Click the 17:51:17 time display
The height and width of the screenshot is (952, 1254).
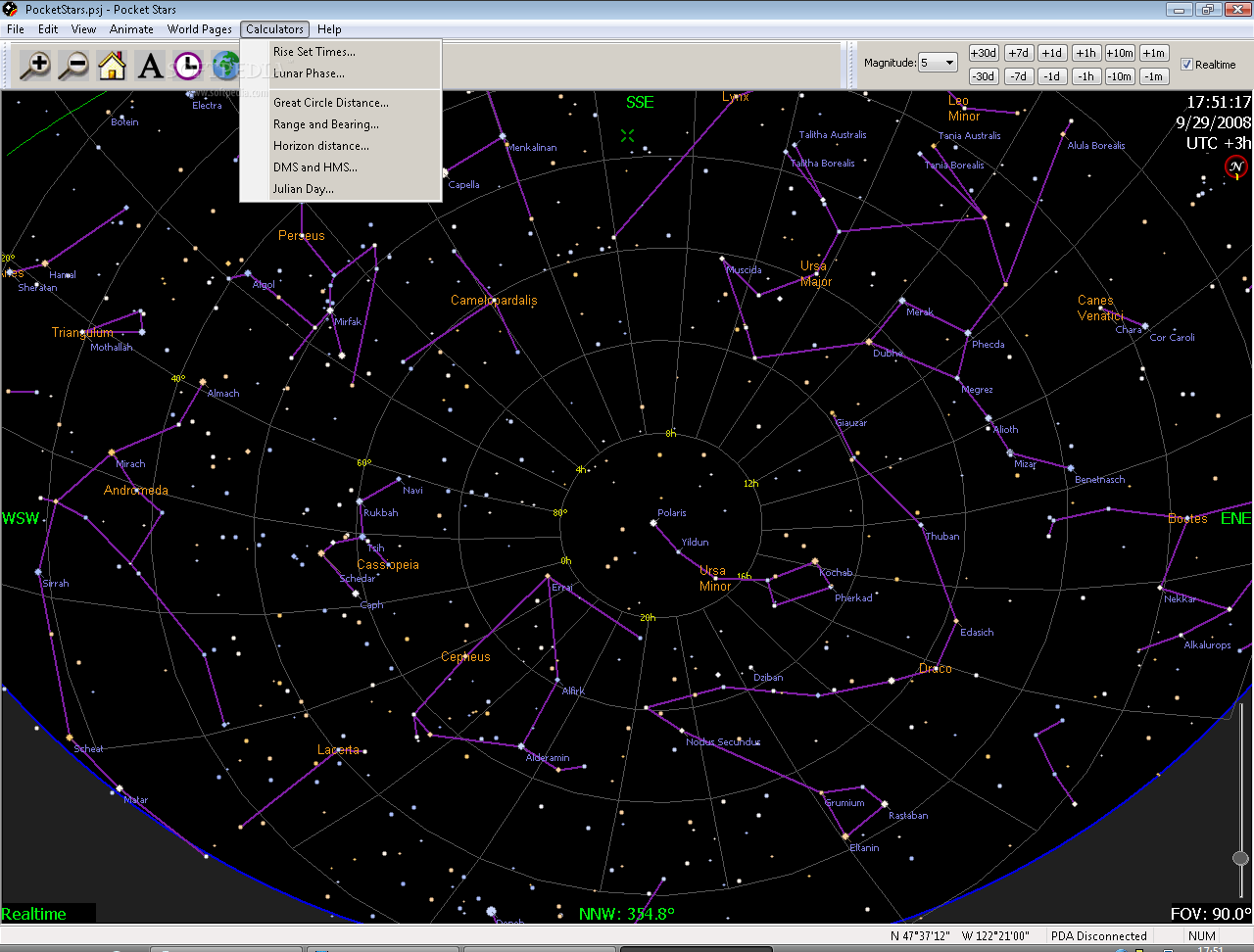pos(1219,102)
